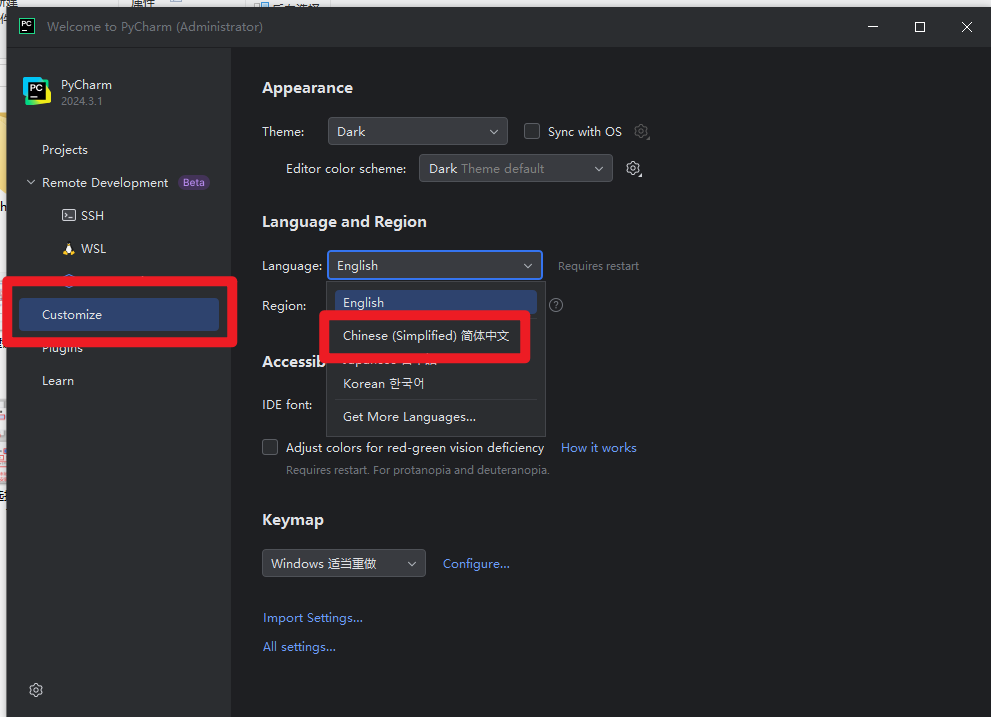Choose Chinese (Simplified) language option
Viewport: 991px width, 717px height.
point(426,336)
